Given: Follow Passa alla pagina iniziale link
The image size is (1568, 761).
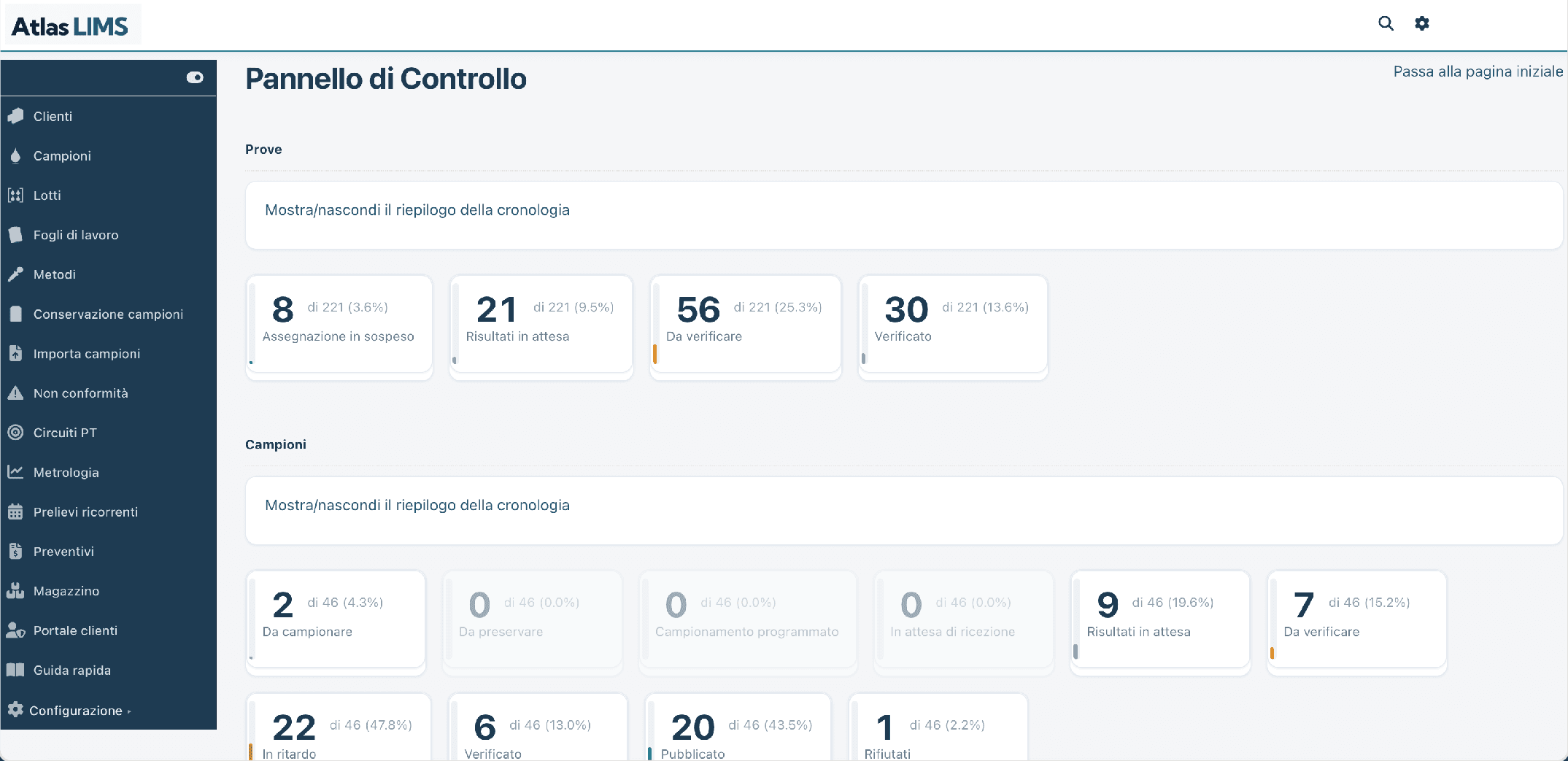Looking at the screenshot, I should click(x=1478, y=72).
